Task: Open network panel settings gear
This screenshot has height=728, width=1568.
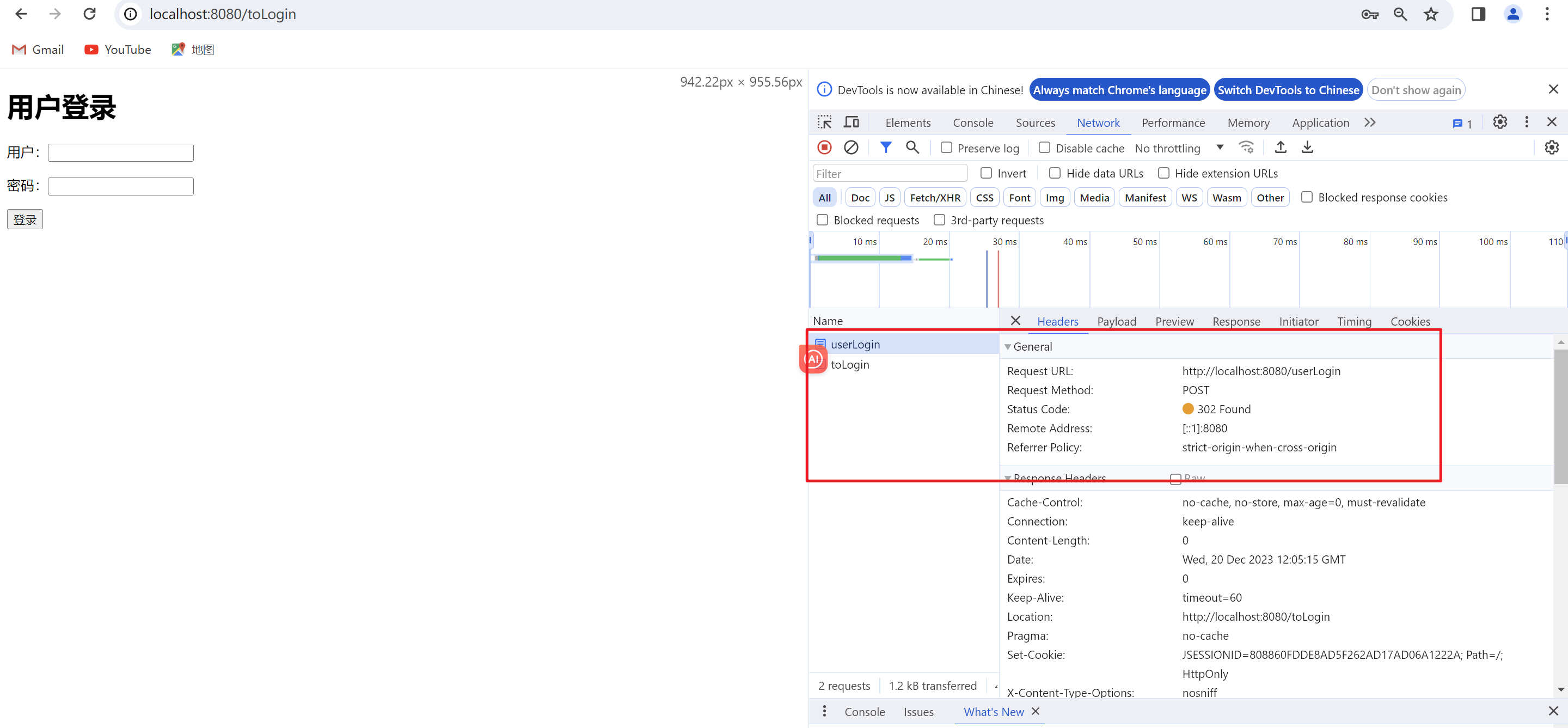Action: tap(1552, 148)
